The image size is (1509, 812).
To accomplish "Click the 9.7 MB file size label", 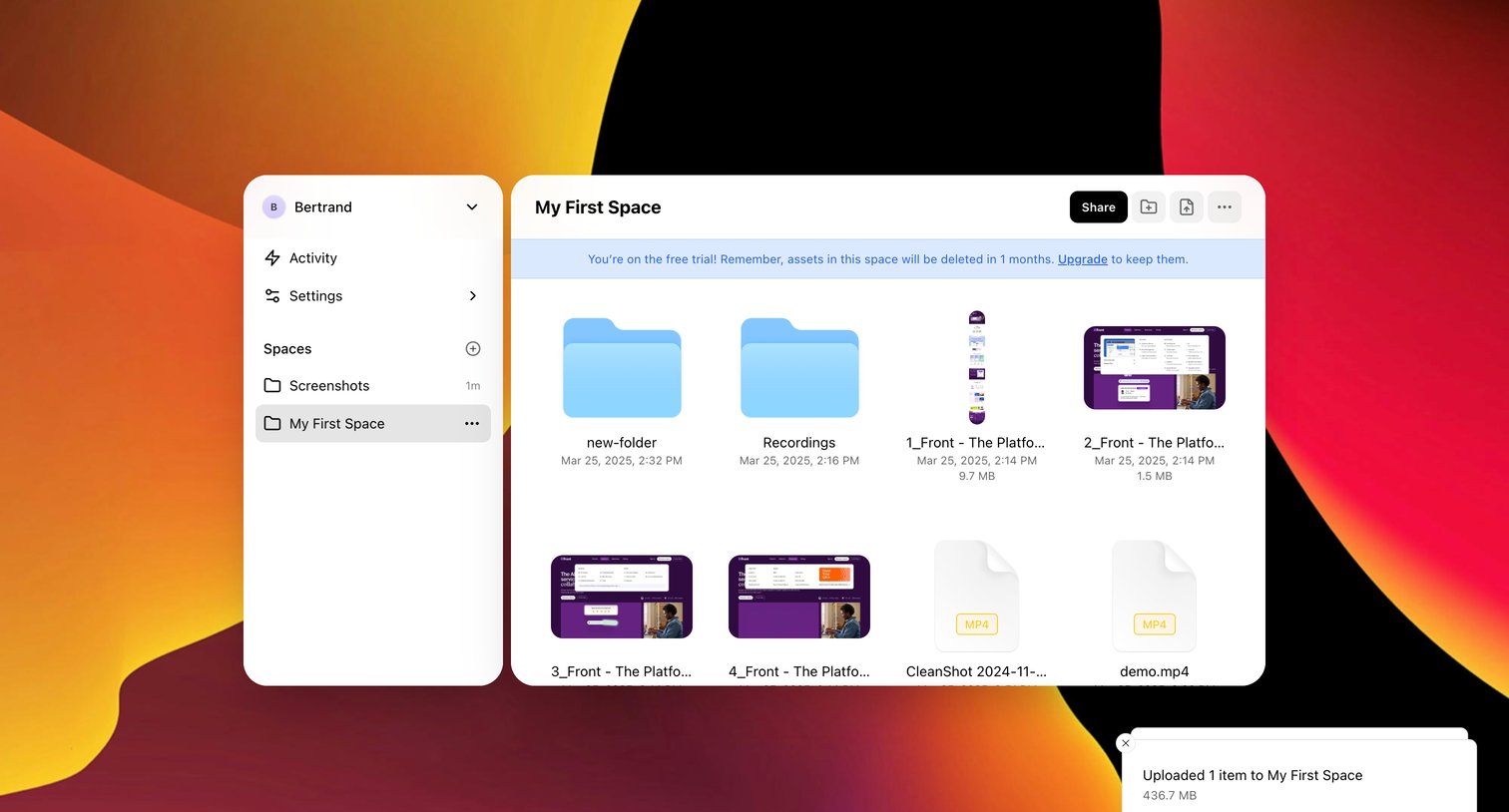I will 977,477.
